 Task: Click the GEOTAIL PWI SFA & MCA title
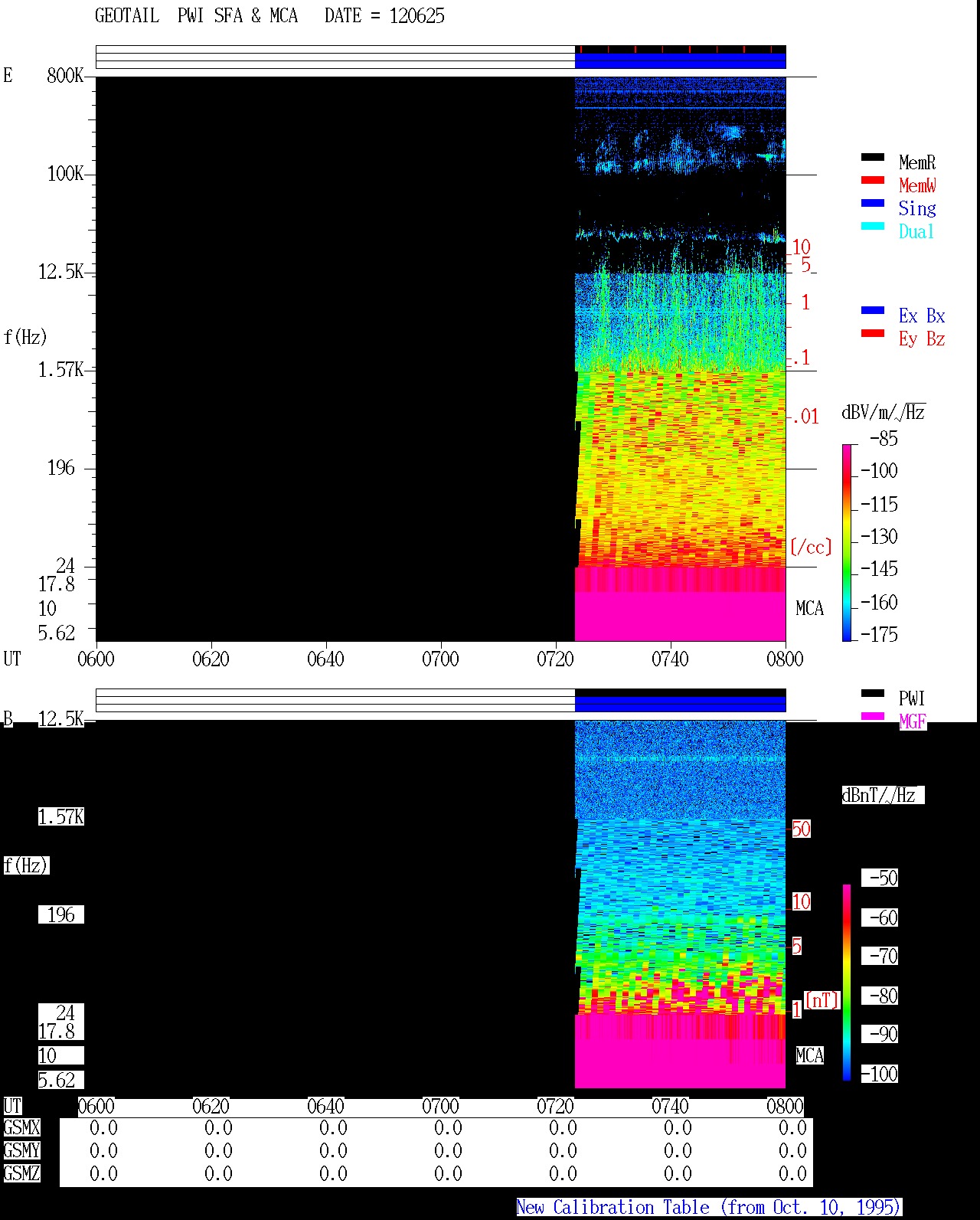pos(196,16)
